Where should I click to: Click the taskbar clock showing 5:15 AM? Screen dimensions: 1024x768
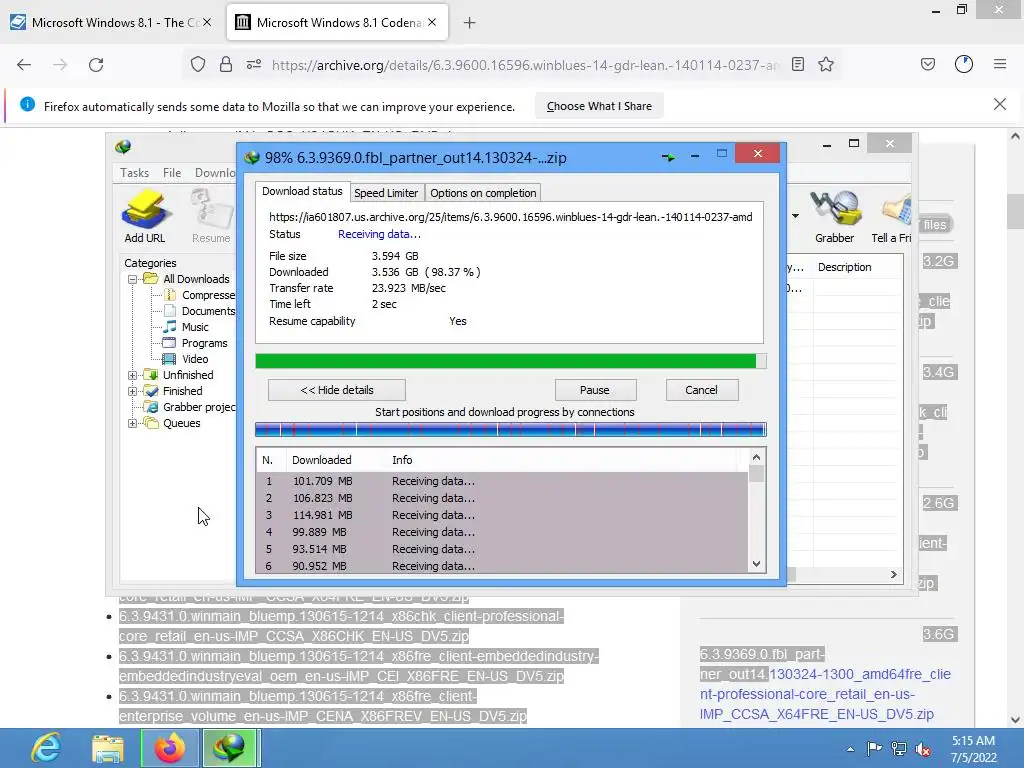coord(974,749)
